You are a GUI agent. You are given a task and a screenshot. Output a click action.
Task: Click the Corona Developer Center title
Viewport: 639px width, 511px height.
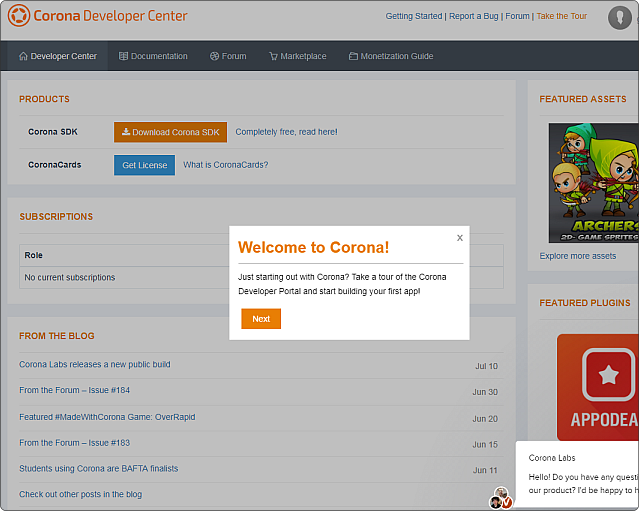(x=110, y=16)
